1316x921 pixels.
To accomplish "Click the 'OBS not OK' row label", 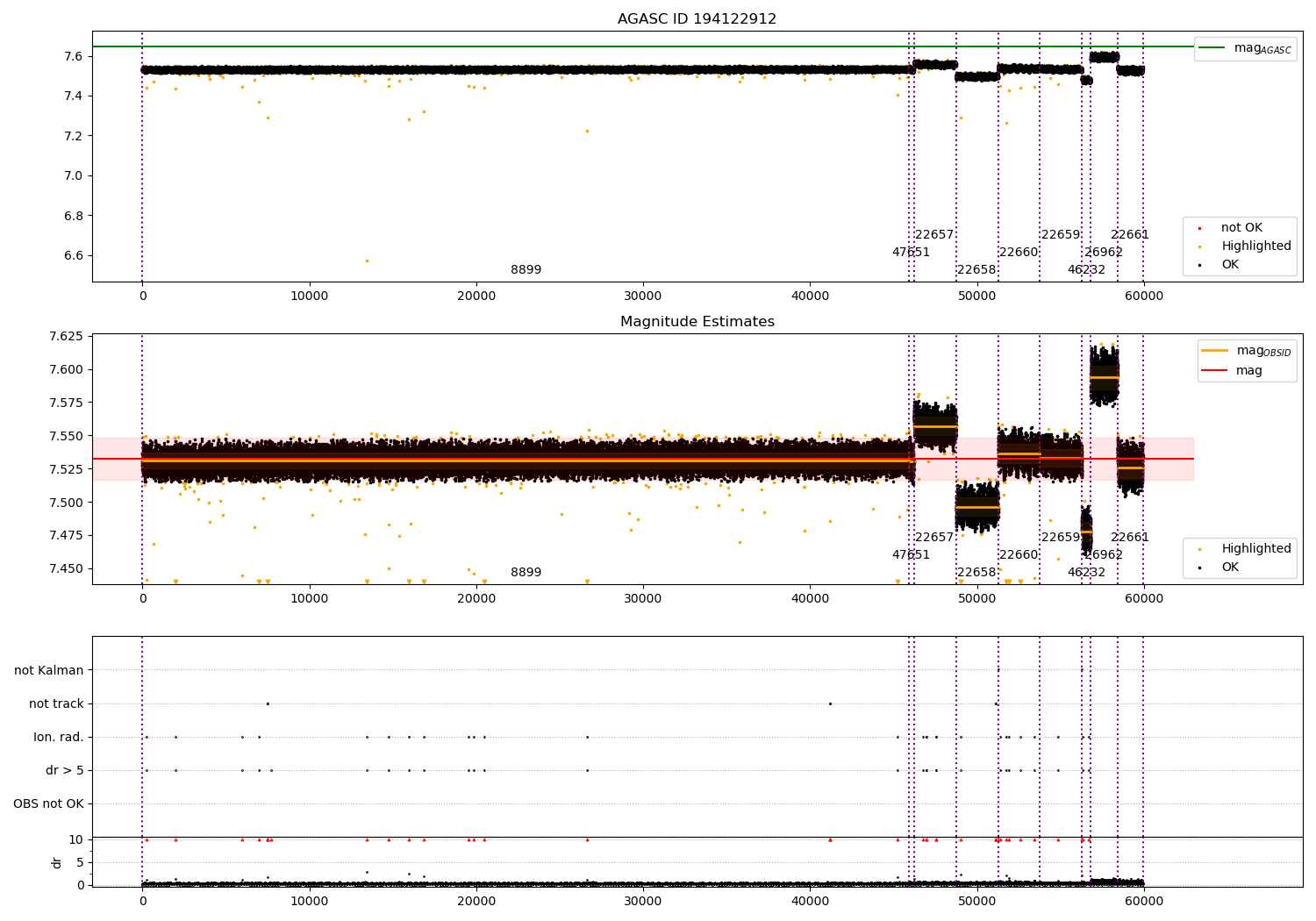I will [x=49, y=804].
